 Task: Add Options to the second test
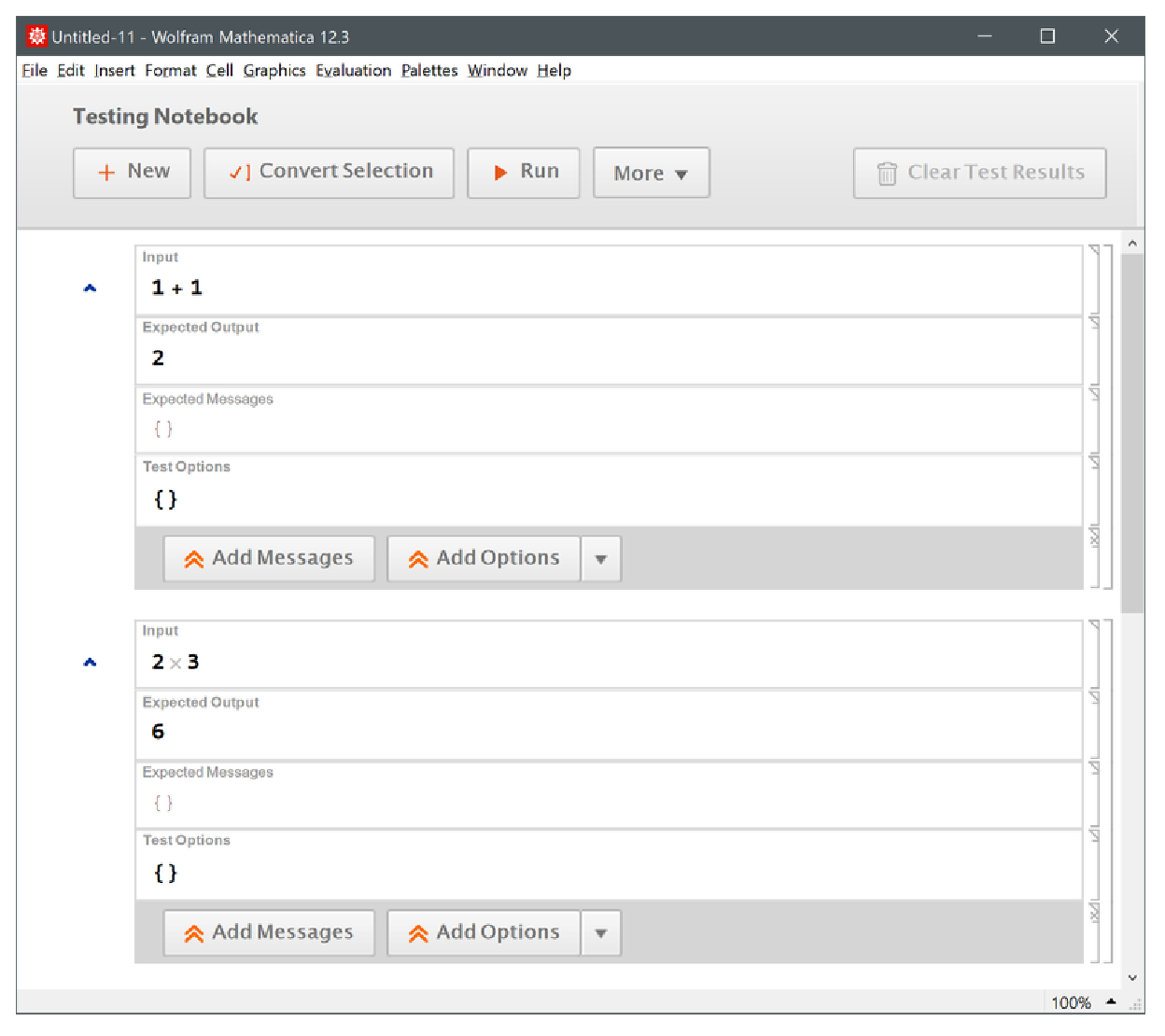(x=484, y=932)
